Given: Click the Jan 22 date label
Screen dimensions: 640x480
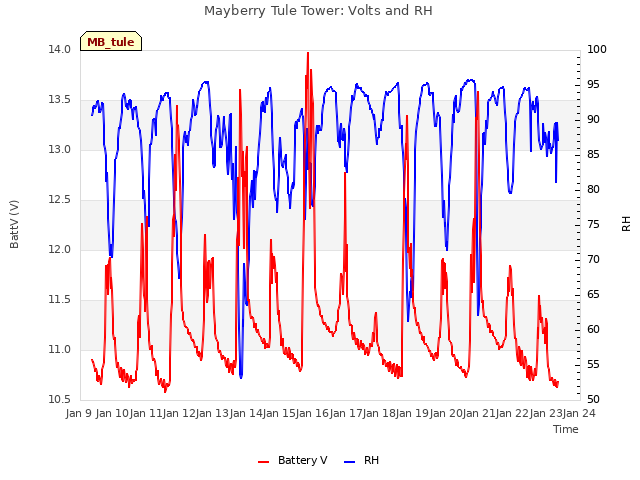Looking at the screenshot, I should [x=512, y=414].
